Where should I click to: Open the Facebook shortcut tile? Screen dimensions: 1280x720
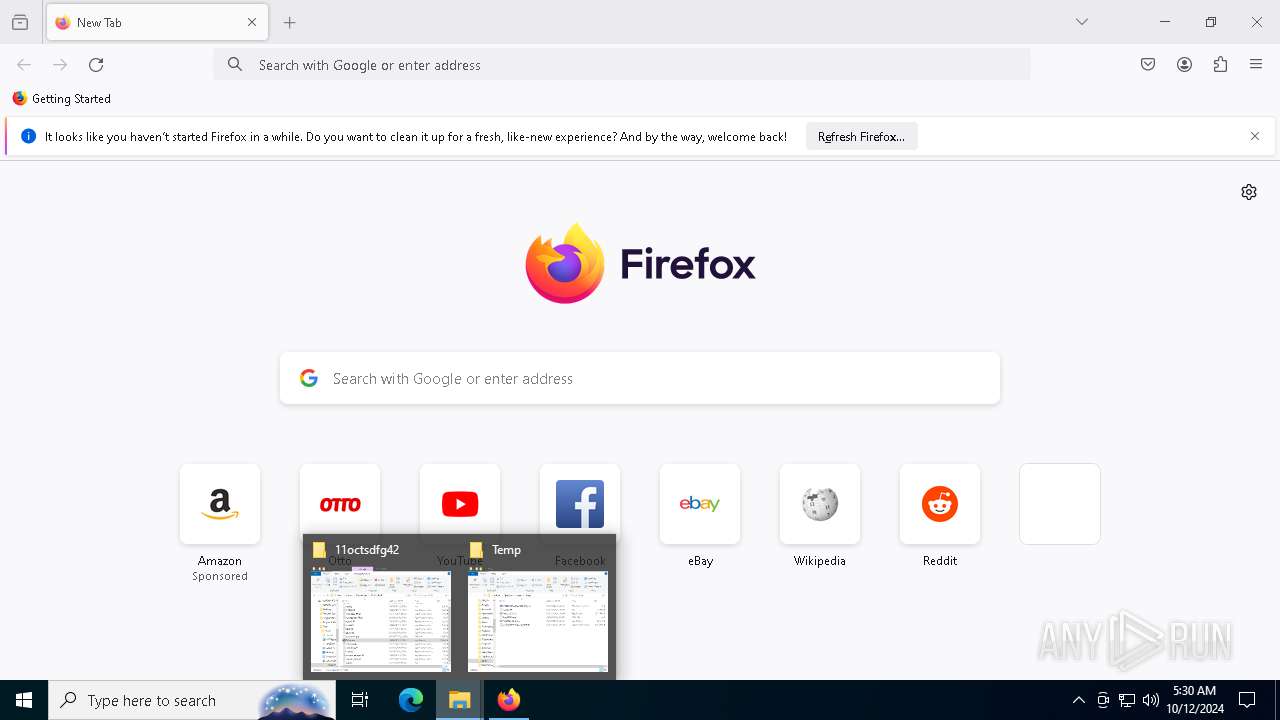coord(580,504)
